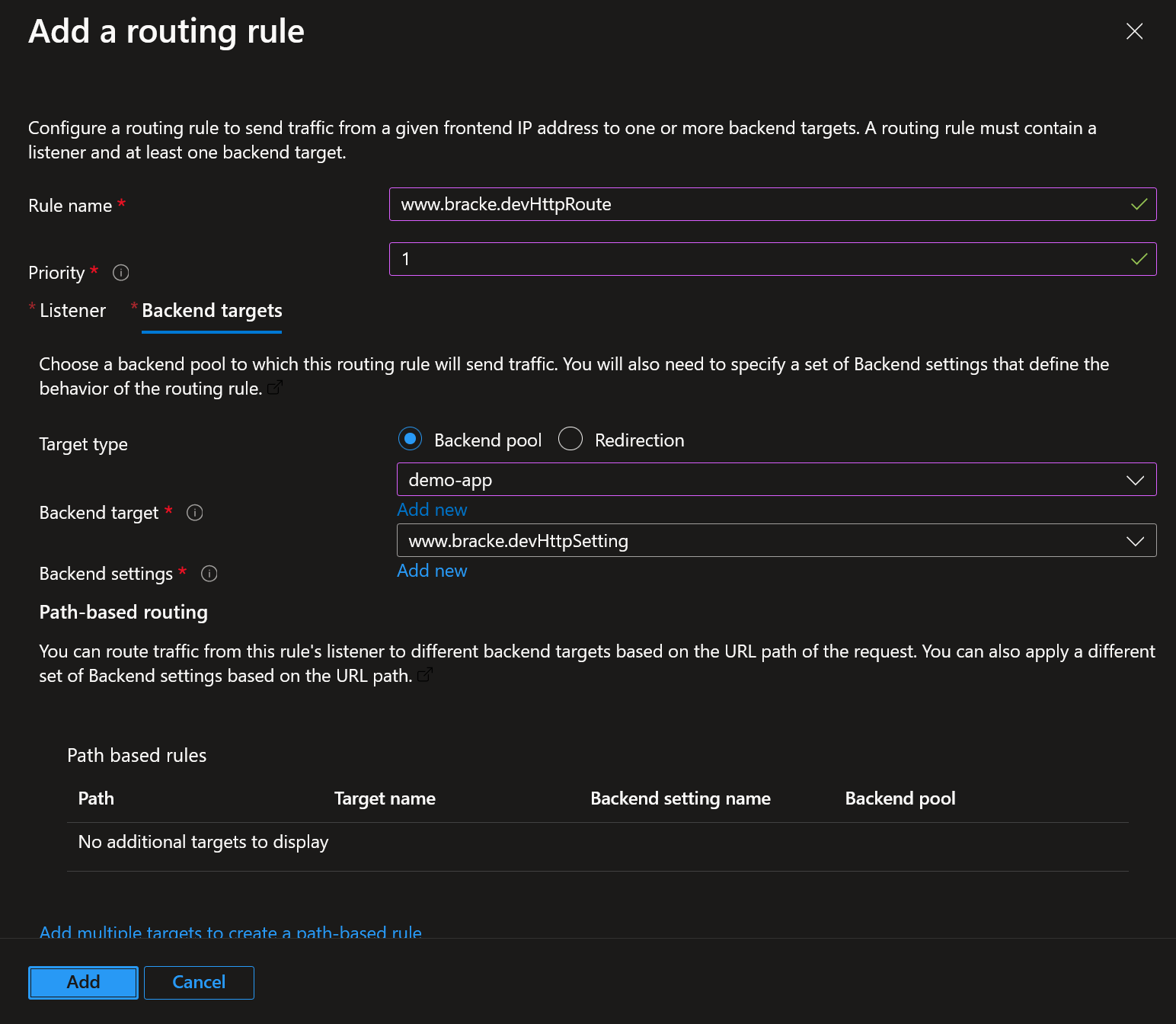
Task: Click into the Priority input field
Action: (x=762, y=259)
